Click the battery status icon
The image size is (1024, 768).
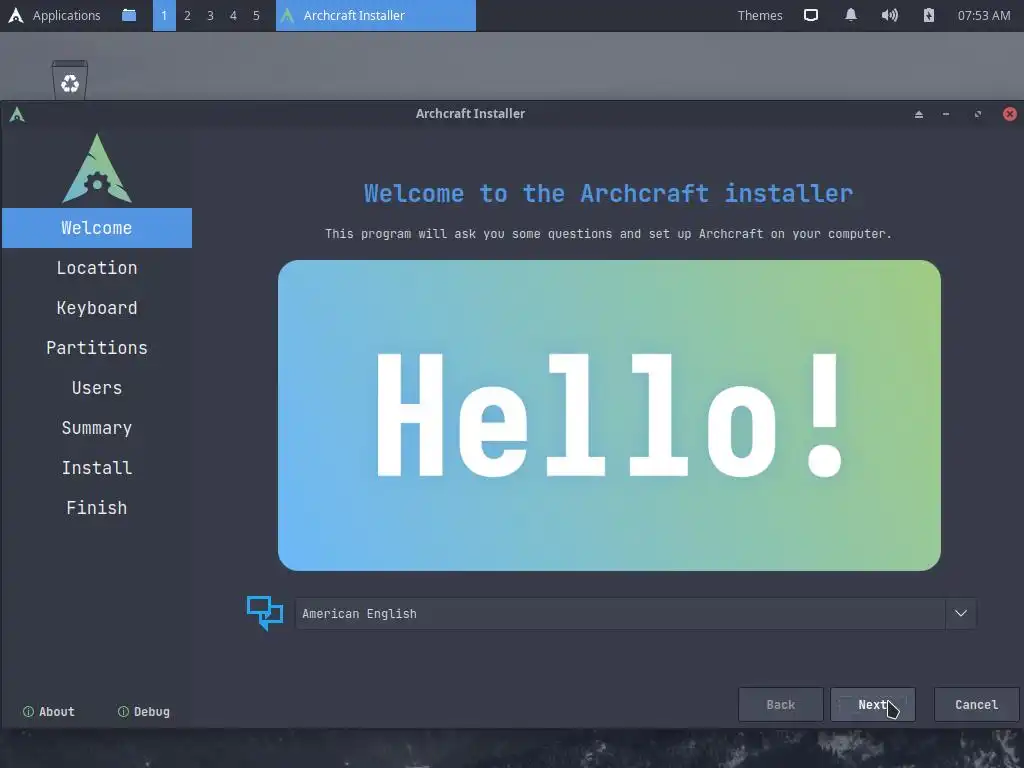(x=929, y=15)
